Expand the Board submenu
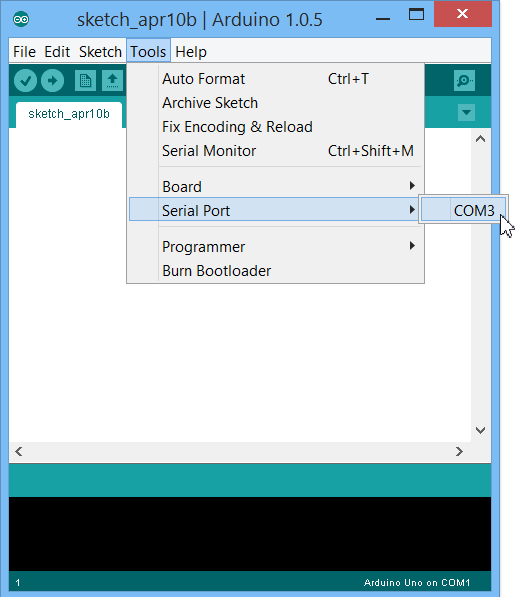 coord(276,187)
